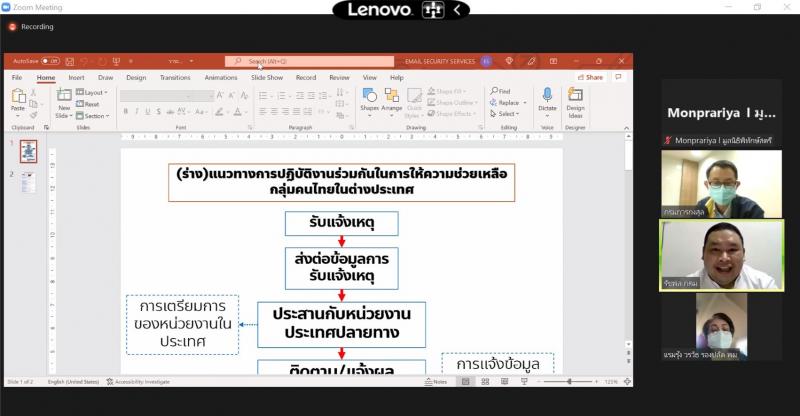Toggle Bold formatting
The image size is (800, 416).
126,111
